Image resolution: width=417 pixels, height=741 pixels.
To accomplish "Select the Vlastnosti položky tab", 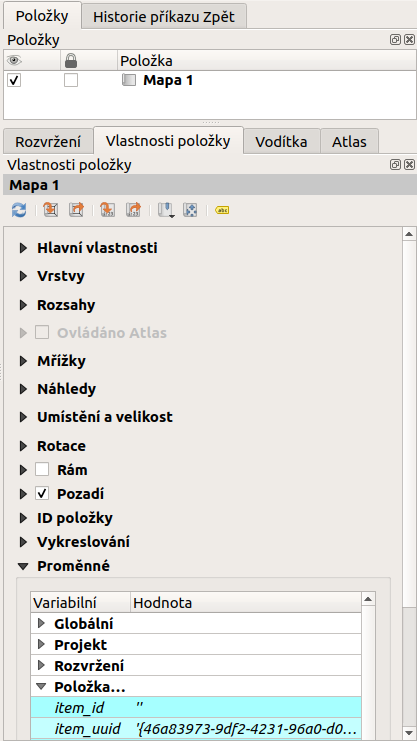I will pyautogui.click(x=168, y=140).
